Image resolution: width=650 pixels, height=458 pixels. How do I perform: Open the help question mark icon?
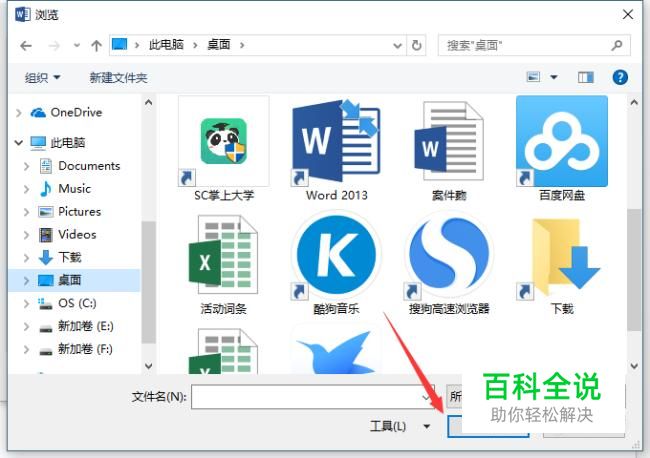[x=620, y=77]
